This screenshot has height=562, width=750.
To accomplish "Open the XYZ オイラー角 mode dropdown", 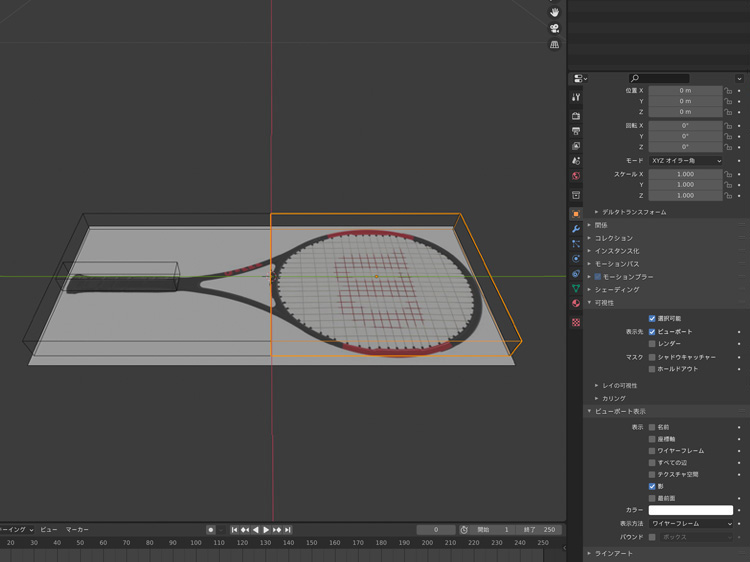I will tap(686, 160).
